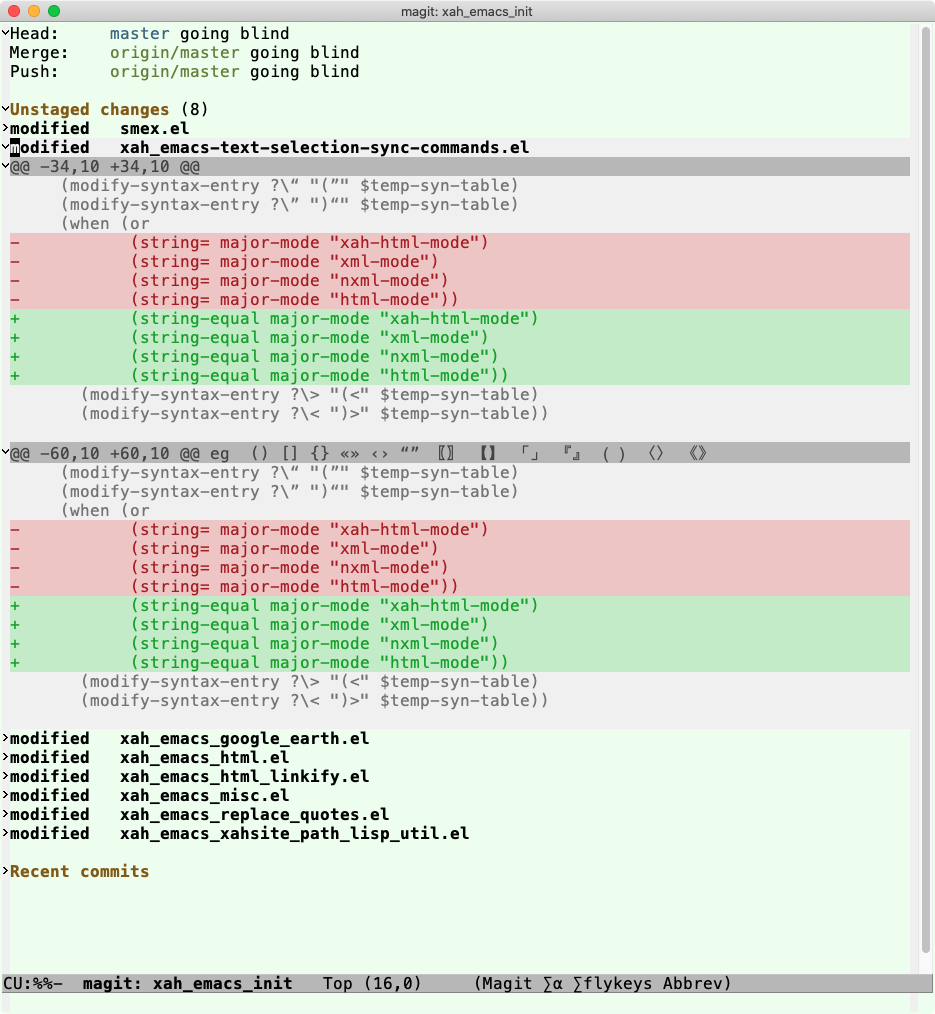Image resolution: width=935 pixels, height=1014 pixels.
Task: Expand xah_emacs_html_linkify.el changes
Action: (x=5, y=775)
